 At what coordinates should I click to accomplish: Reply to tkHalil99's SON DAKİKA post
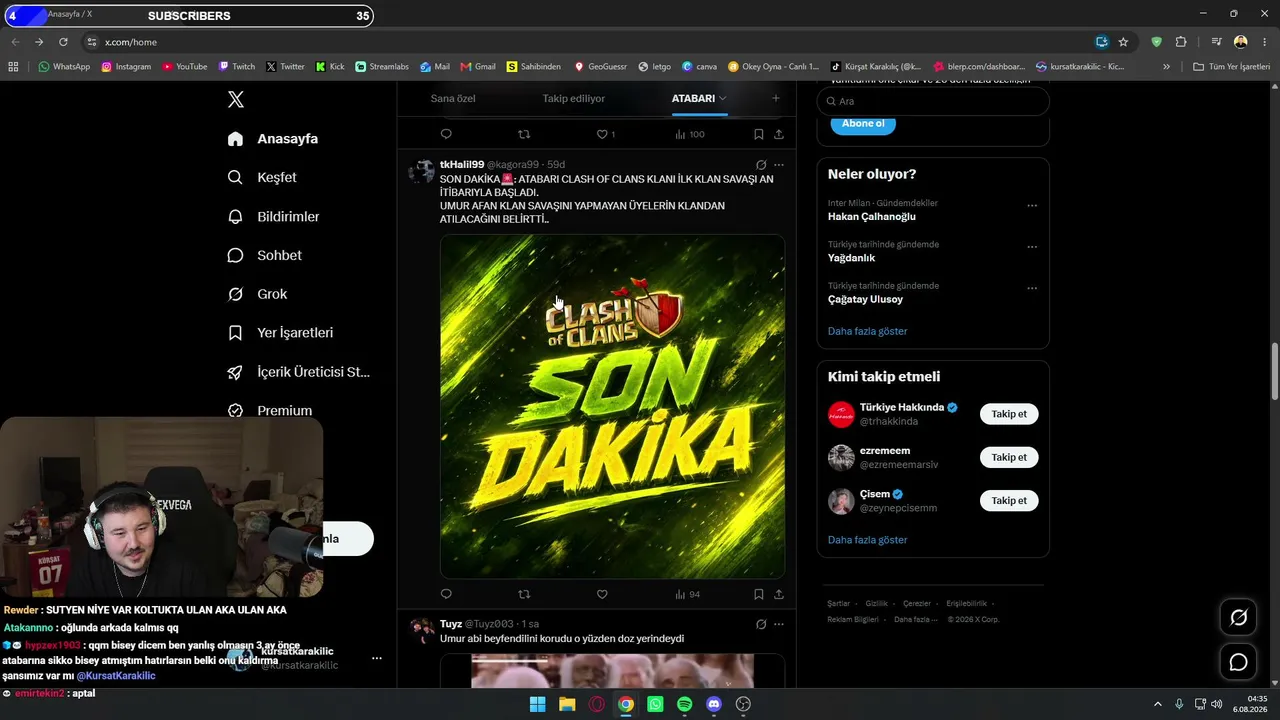[x=446, y=594]
